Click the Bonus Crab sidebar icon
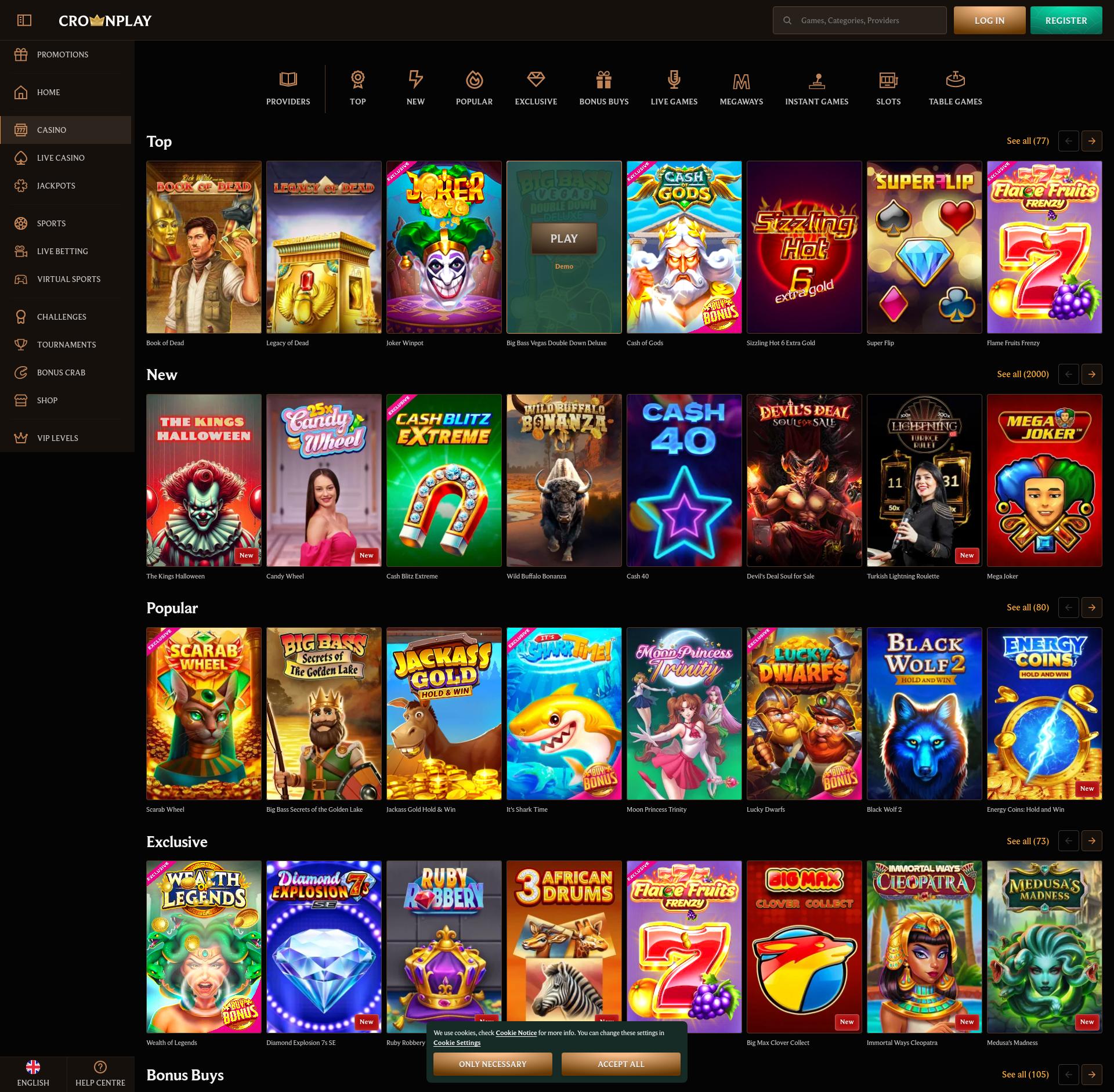The width and height of the screenshot is (1114, 1092). tap(21, 372)
